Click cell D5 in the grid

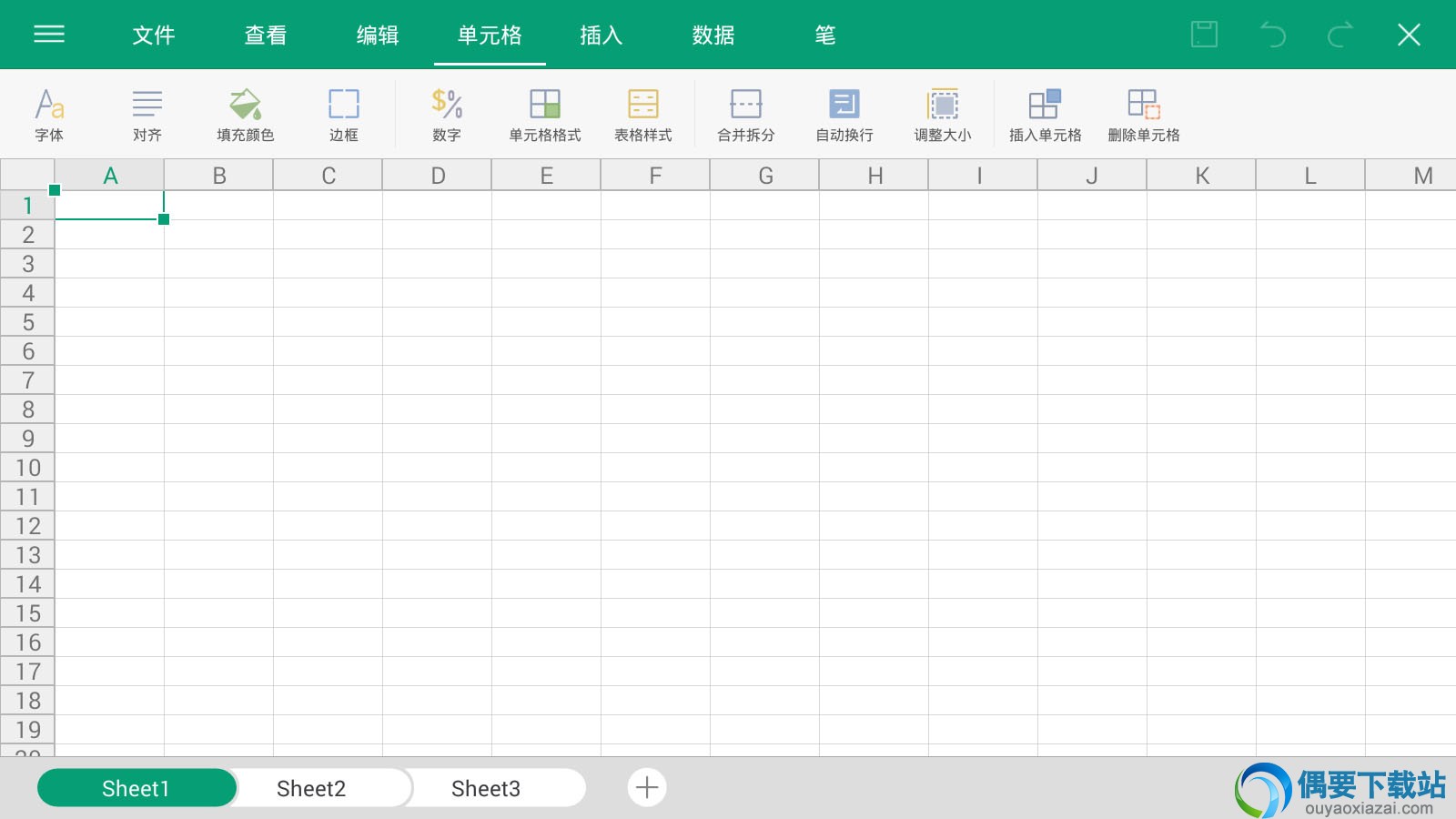click(437, 322)
